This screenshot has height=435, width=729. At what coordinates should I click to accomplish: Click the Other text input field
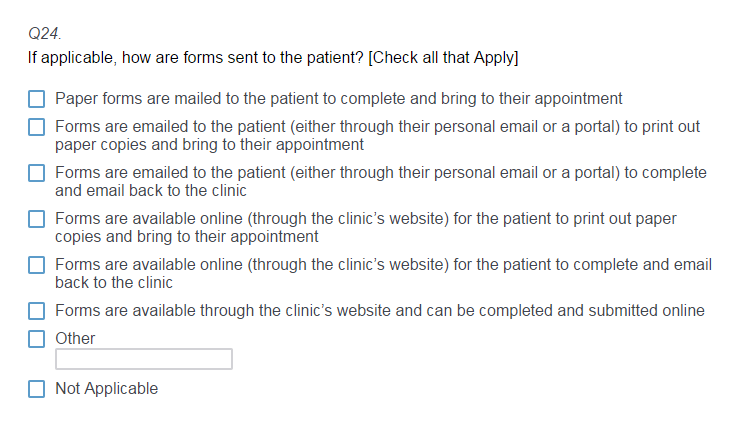pyautogui.click(x=144, y=359)
